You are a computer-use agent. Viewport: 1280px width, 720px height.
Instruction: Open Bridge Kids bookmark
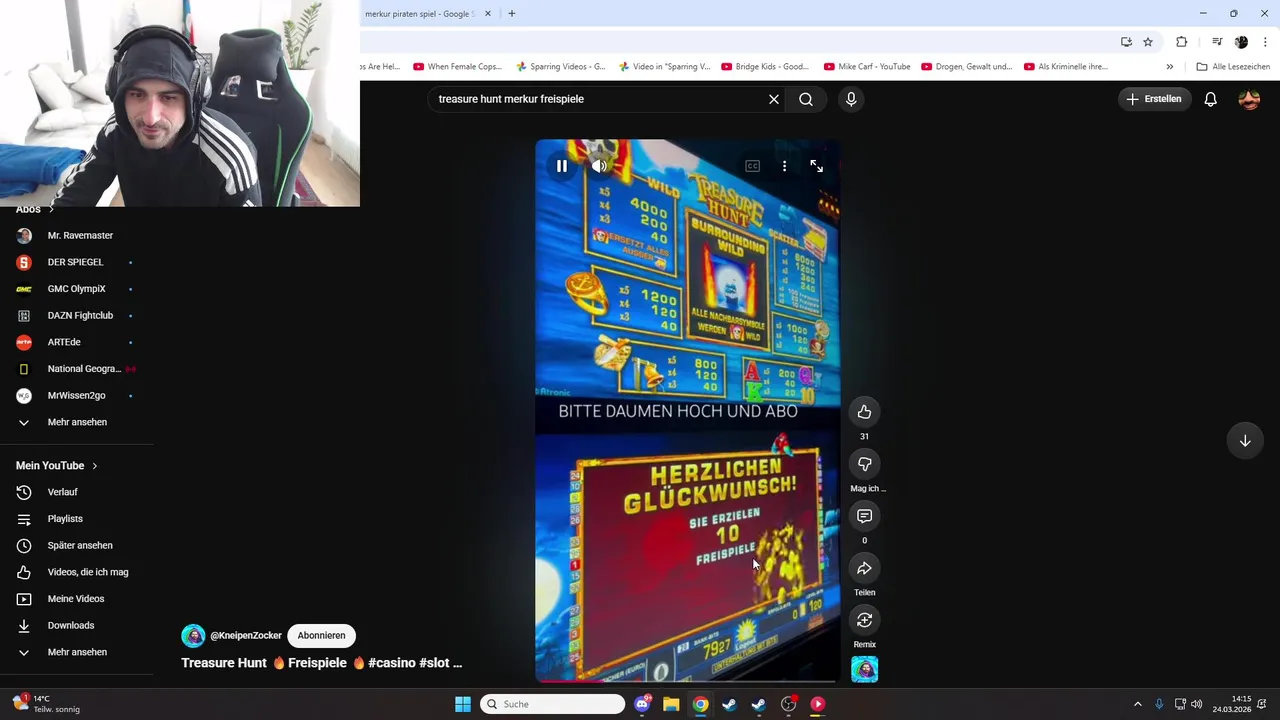tap(765, 67)
